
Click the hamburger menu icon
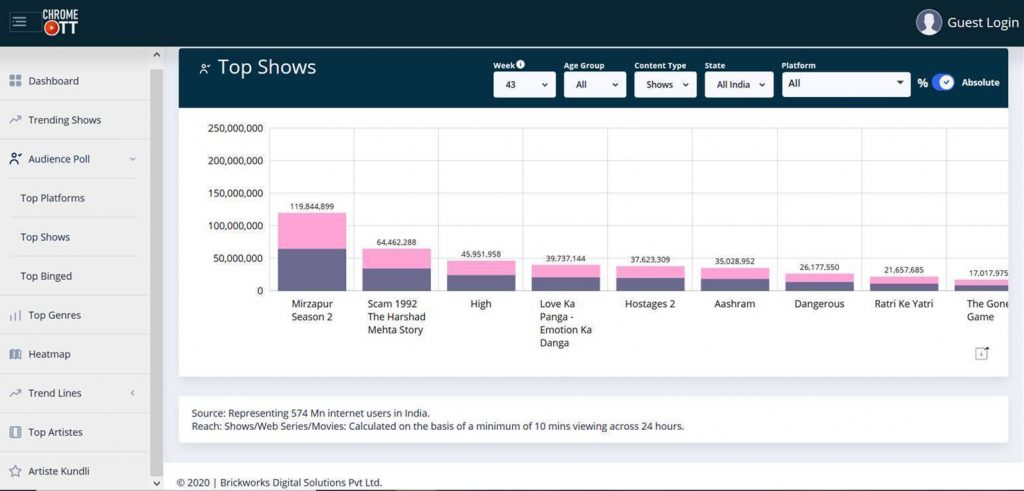click(x=20, y=21)
